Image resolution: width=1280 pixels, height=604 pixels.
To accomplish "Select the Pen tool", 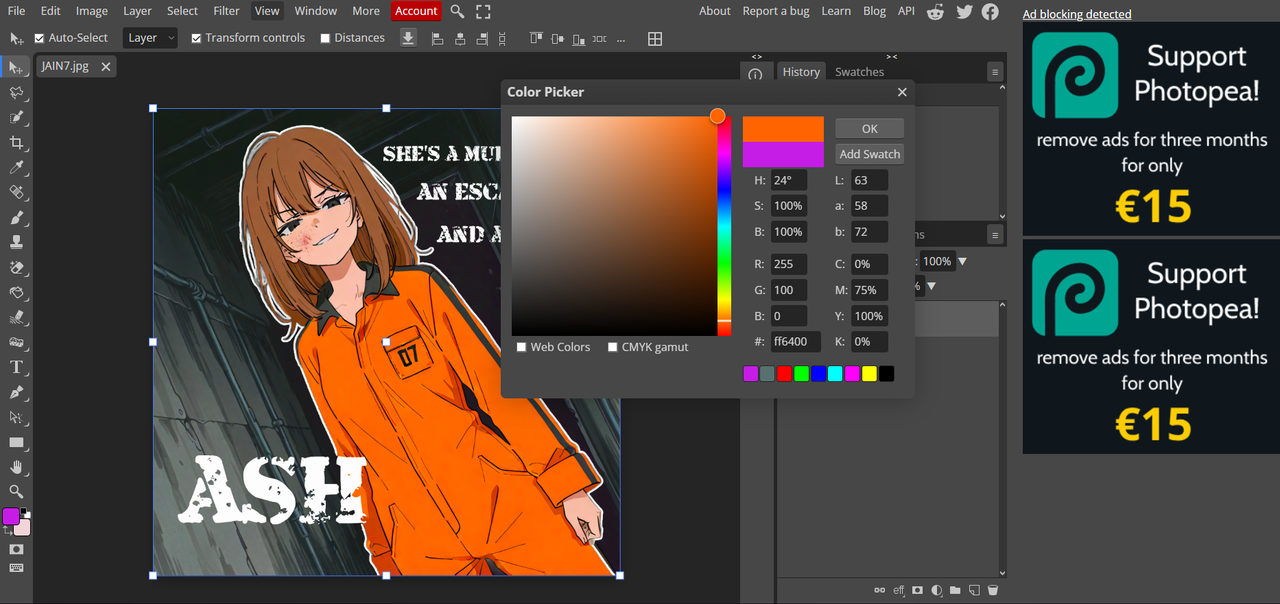I will (16, 392).
